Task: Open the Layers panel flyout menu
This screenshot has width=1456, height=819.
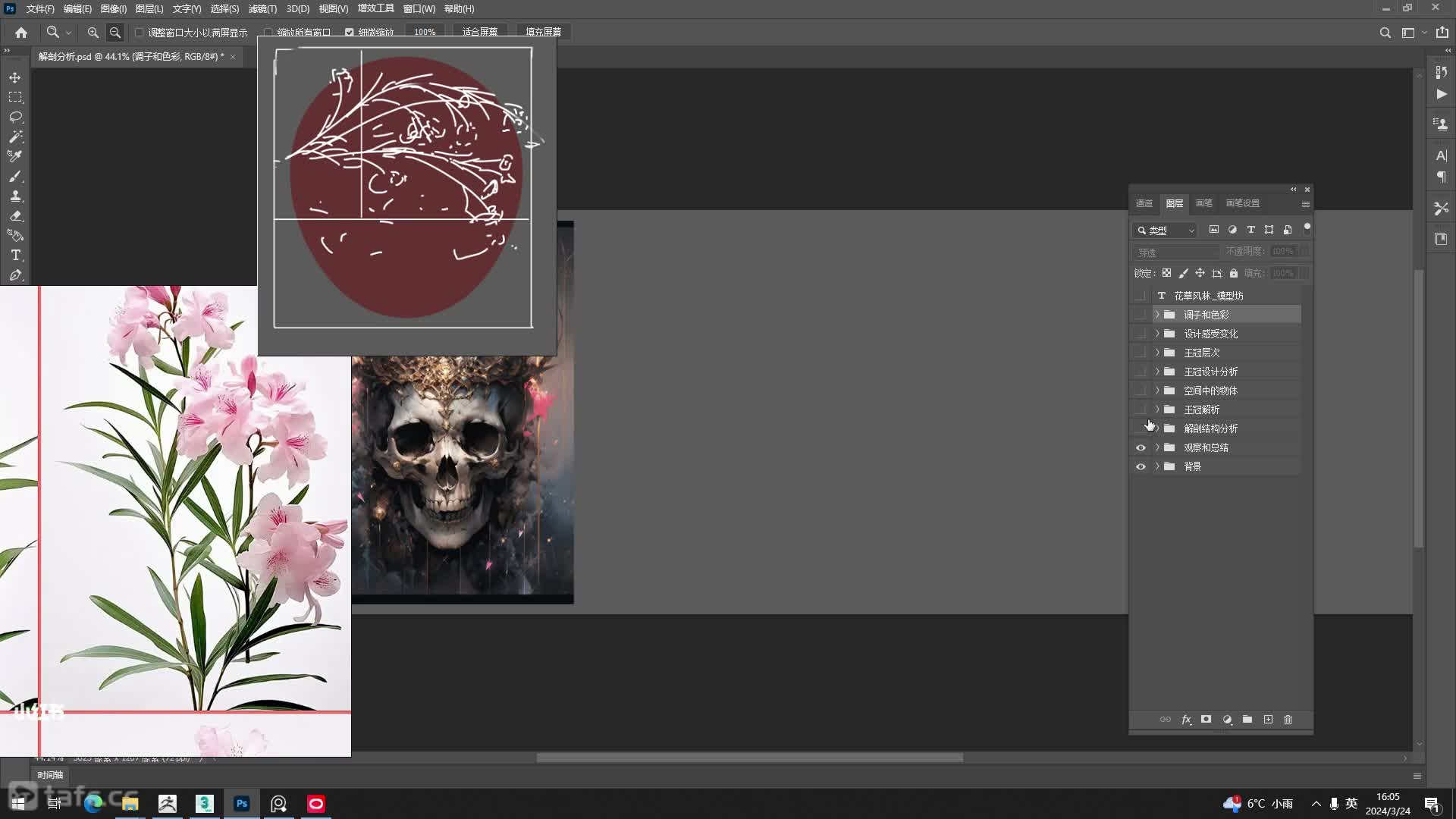Action: [x=1305, y=204]
